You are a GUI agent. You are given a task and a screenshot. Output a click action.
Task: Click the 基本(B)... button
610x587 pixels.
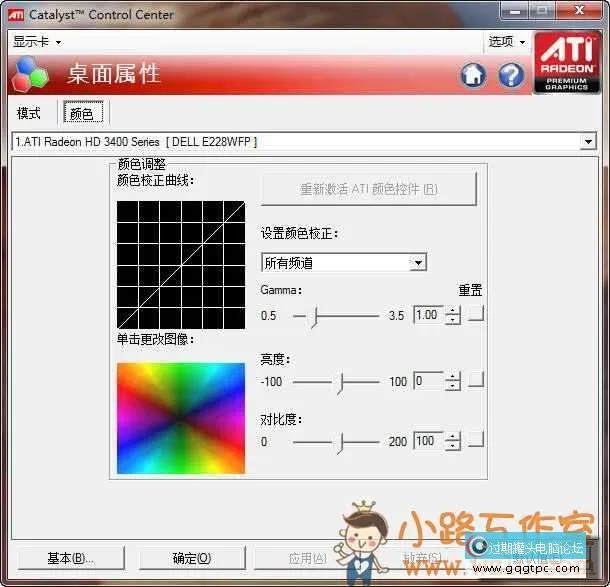(70, 558)
